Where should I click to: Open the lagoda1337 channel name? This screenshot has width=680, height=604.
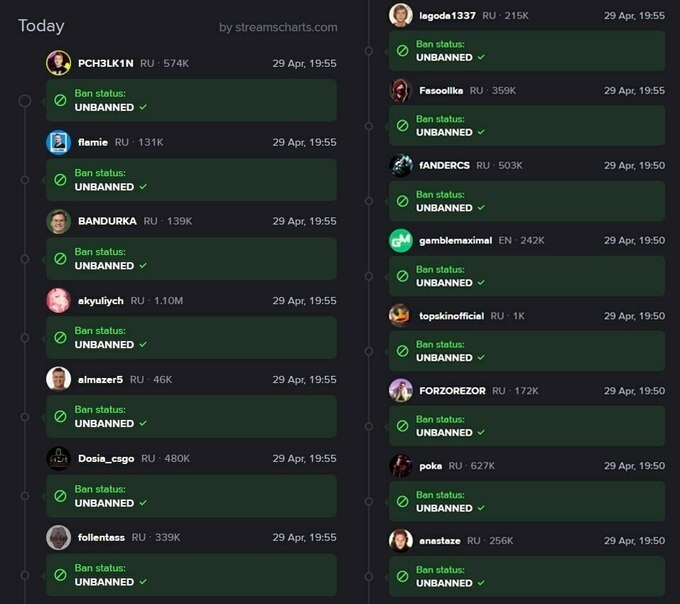tap(447, 16)
